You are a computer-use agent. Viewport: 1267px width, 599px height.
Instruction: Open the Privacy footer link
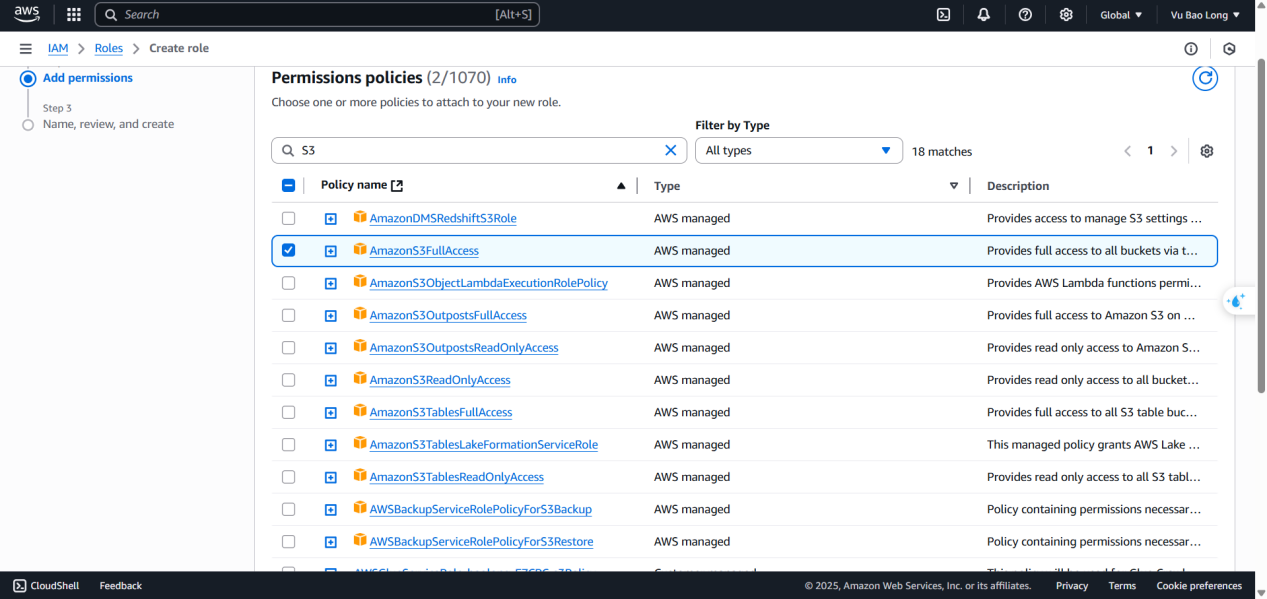tap(1072, 586)
